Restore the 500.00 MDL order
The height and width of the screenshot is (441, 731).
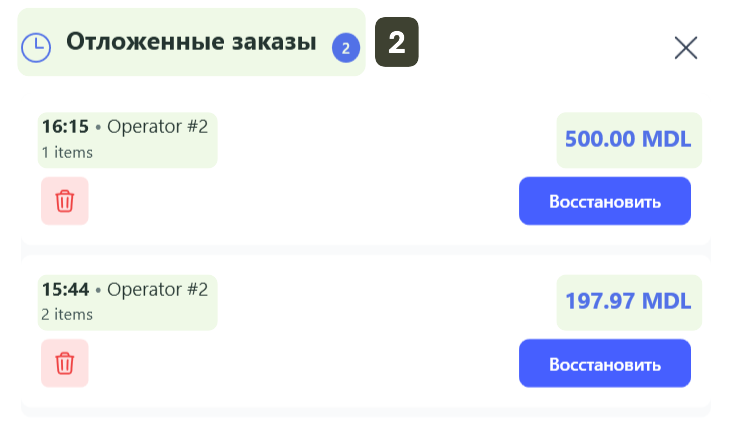[x=604, y=201]
